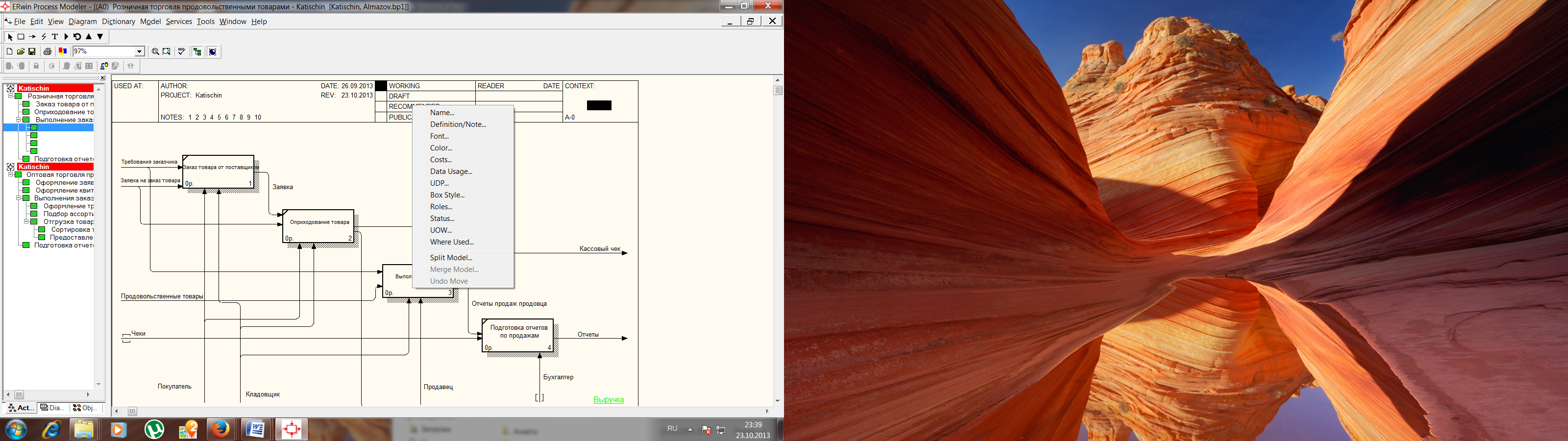Select the Подготовка отчетов по продажам activity box
This screenshot has width=1568, height=441.
tap(518, 336)
